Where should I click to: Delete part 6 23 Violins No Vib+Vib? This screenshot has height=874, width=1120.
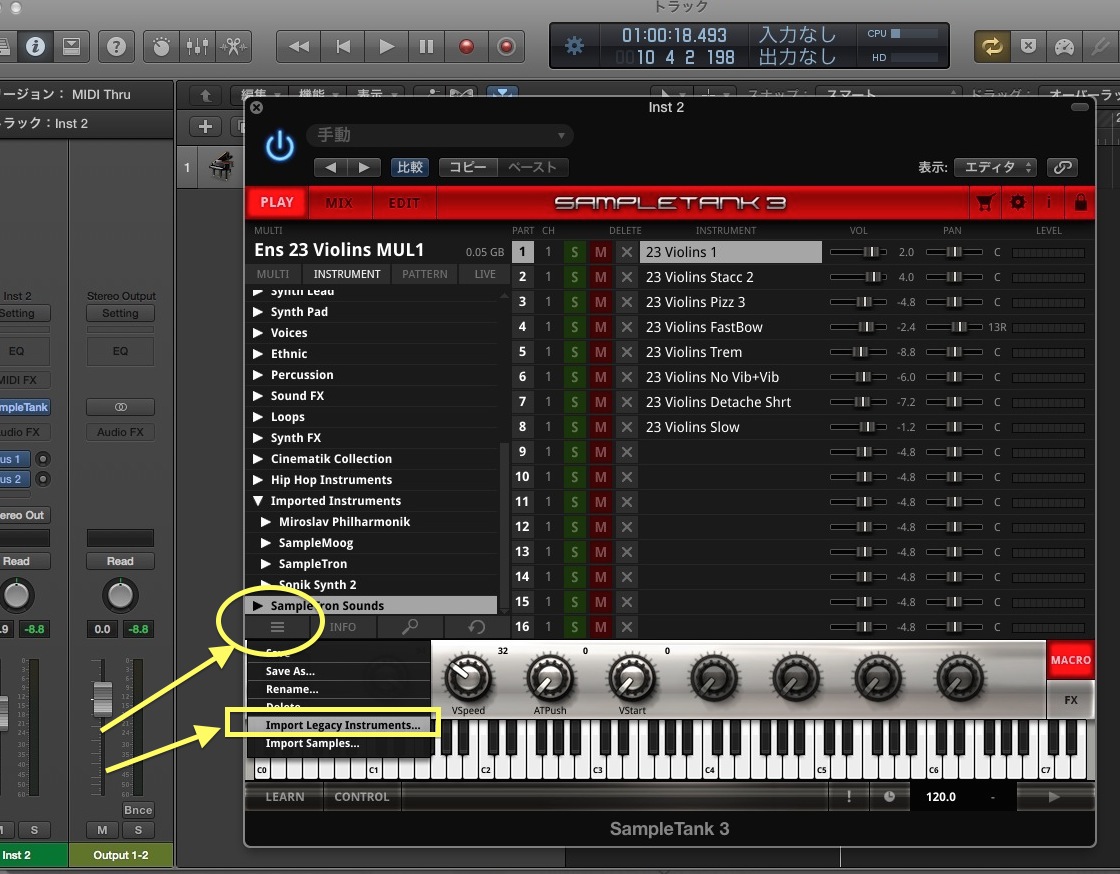pyautogui.click(x=626, y=377)
